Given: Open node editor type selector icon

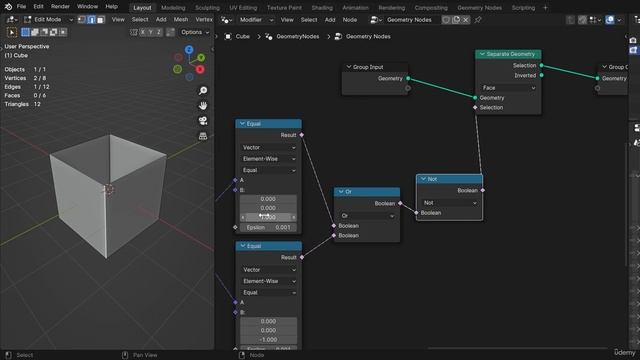Looking at the screenshot, I should pos(226,20).
